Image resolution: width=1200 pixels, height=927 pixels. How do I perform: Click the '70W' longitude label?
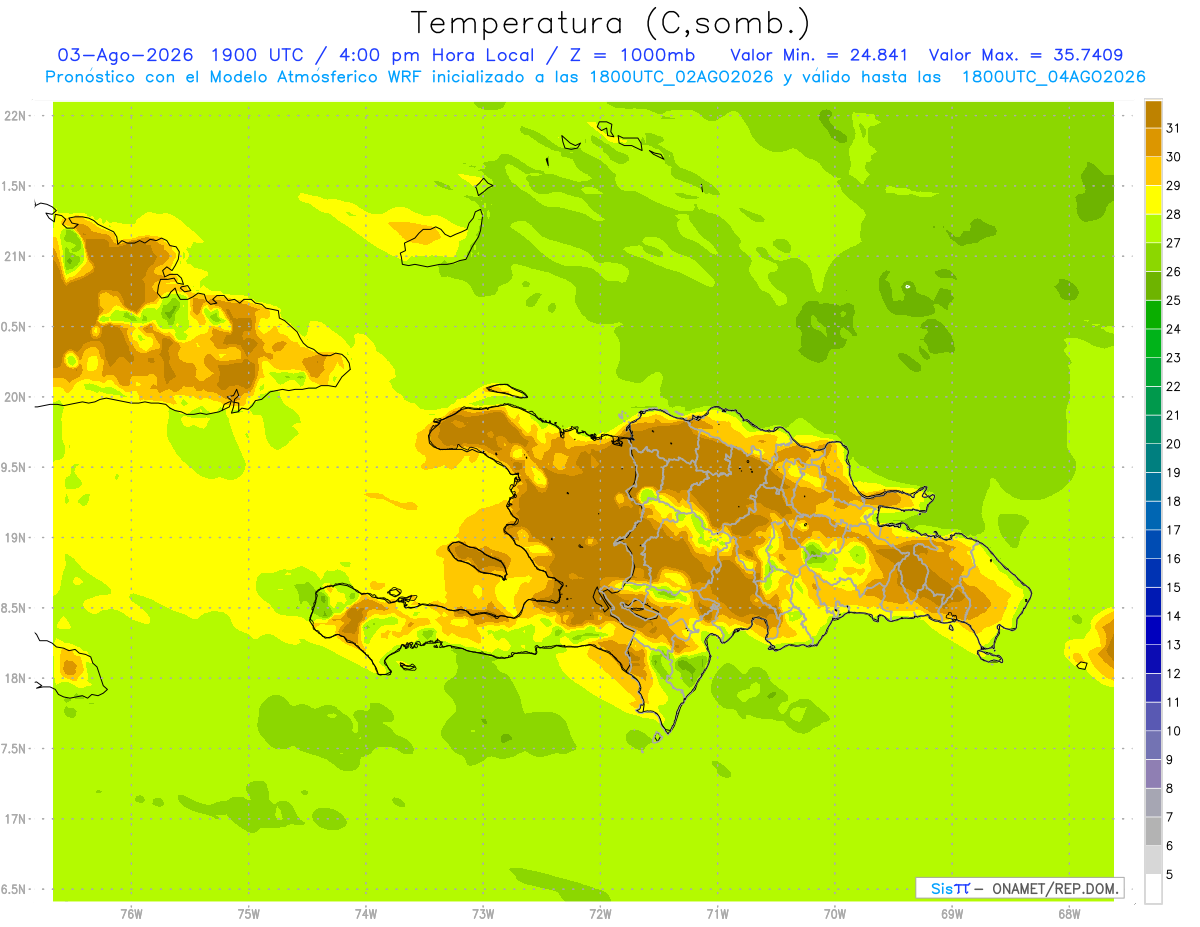click(835, 913)
